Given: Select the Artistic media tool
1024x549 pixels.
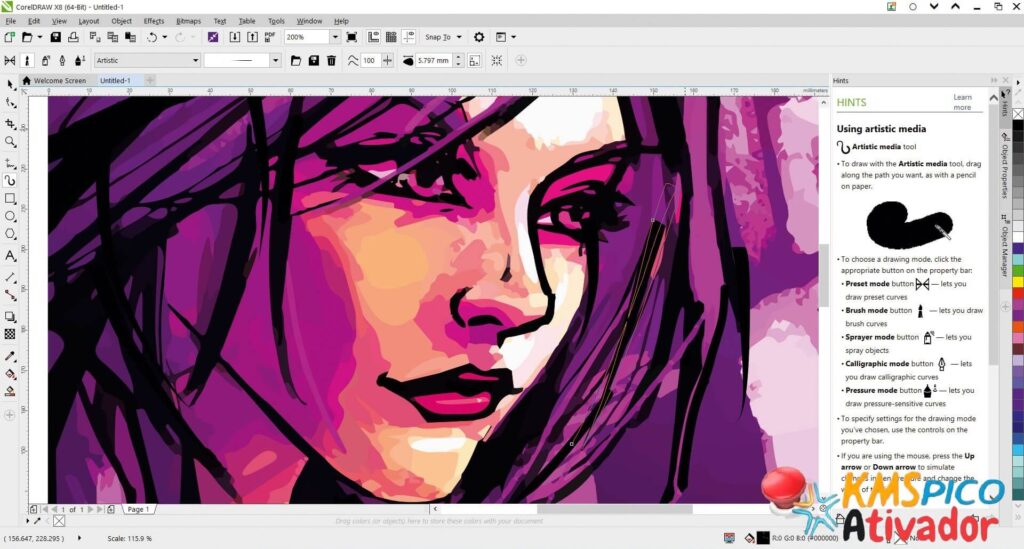Looking at the screenshot, I should pyautogui.click(x=10, y=181).
